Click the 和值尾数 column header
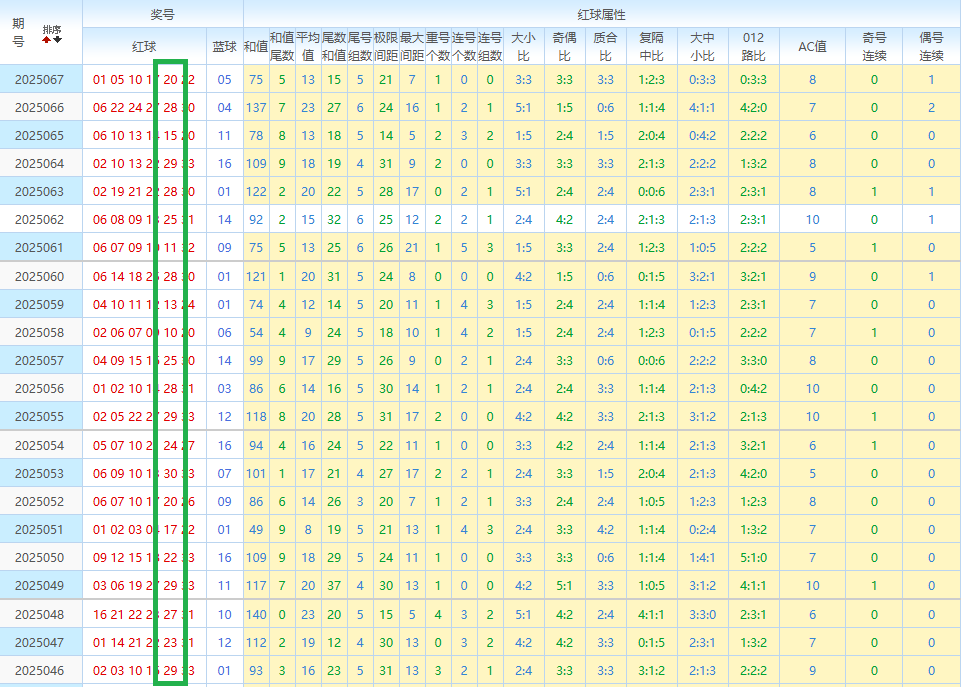961x687 pixels. [x=282, y=46]
